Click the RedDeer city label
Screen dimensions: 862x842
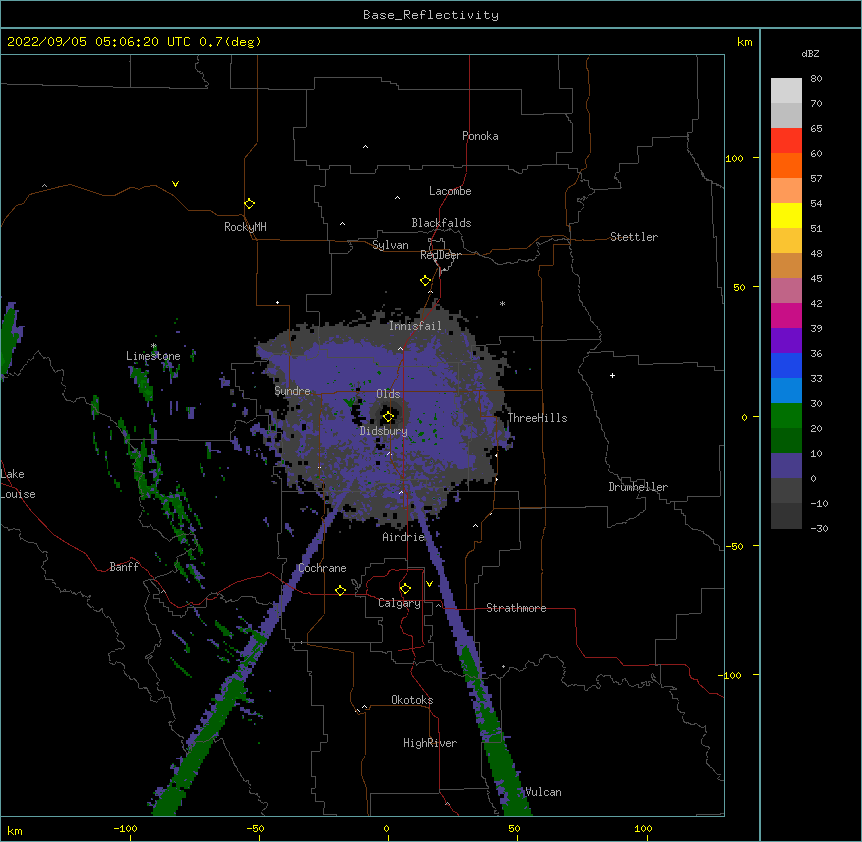440,255
